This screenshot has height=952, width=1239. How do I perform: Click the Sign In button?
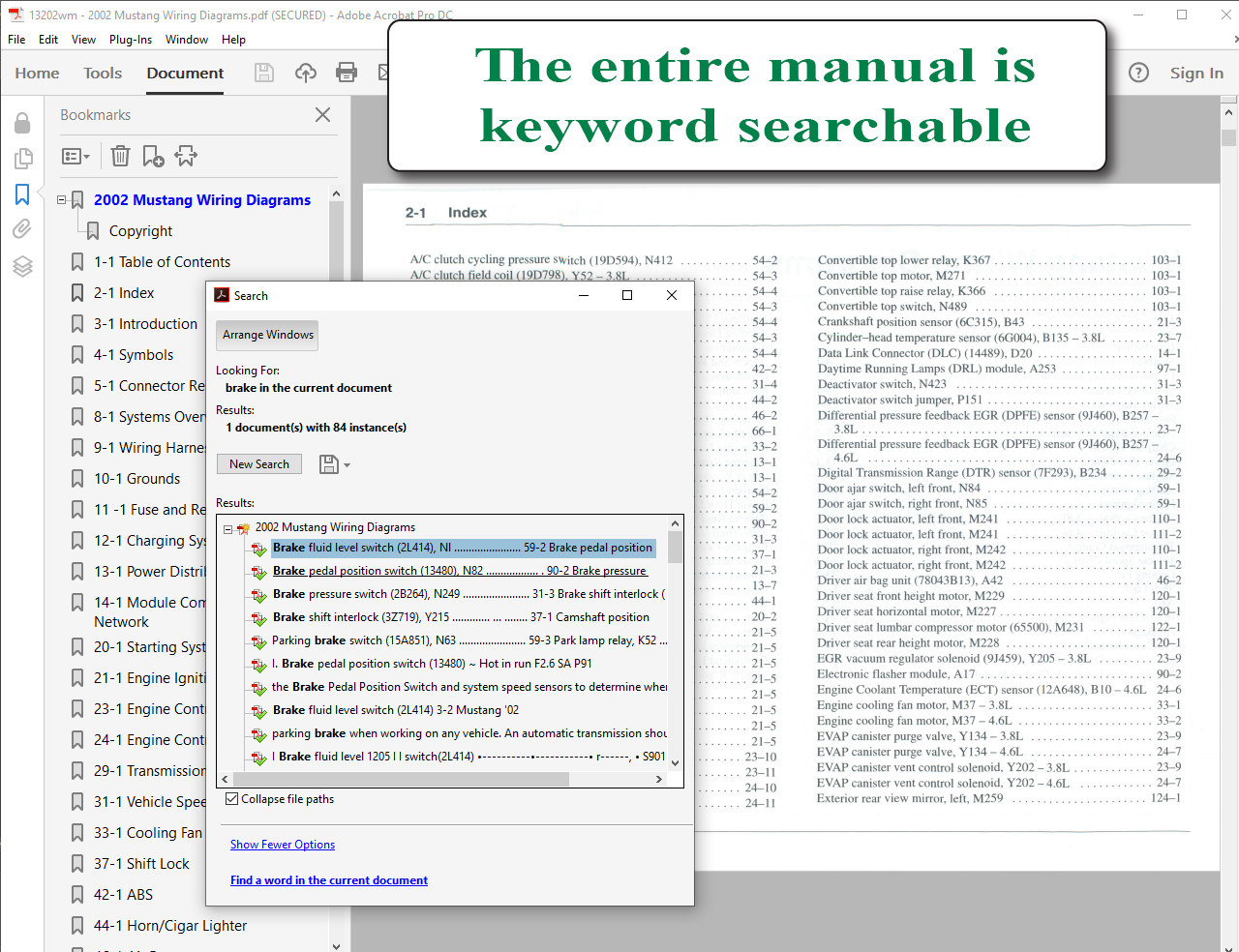[1196, 74]
